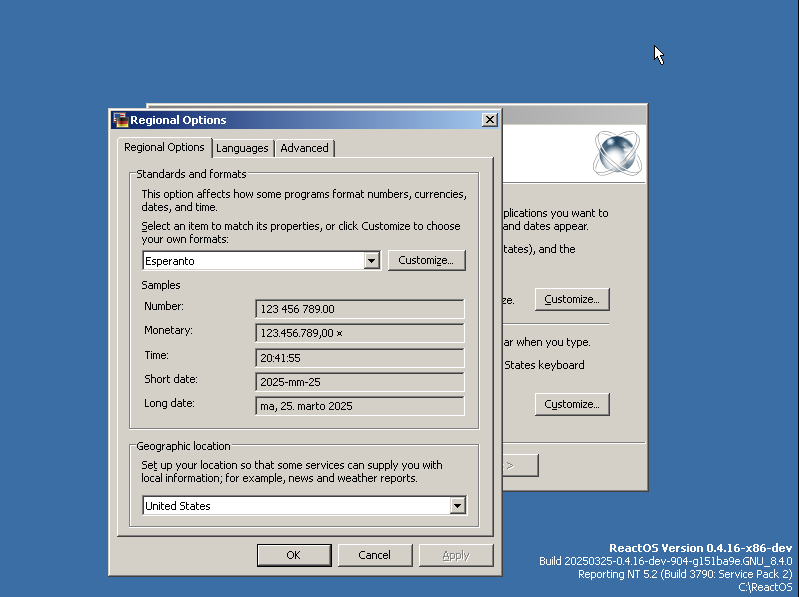Close the Regional Options dialog
Screen dimensions: 799x597
click(489, 120)
